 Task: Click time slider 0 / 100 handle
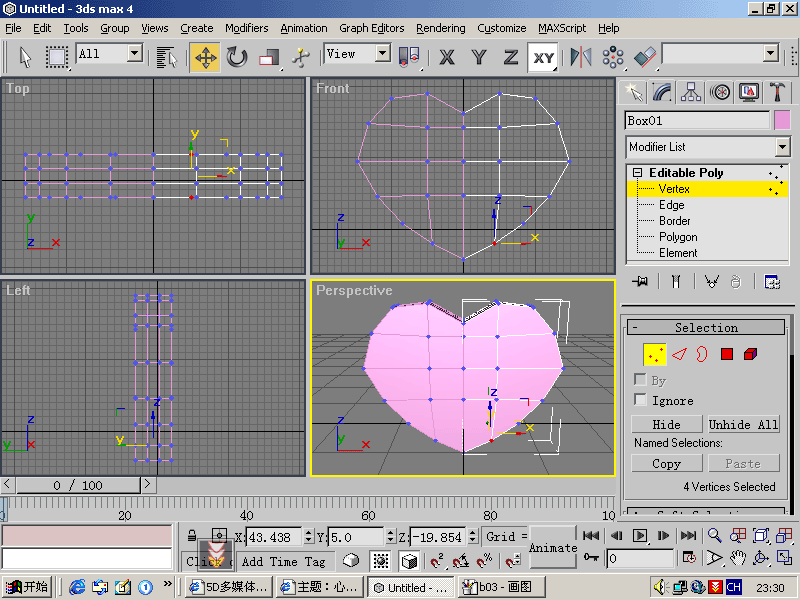coord(78,485)
